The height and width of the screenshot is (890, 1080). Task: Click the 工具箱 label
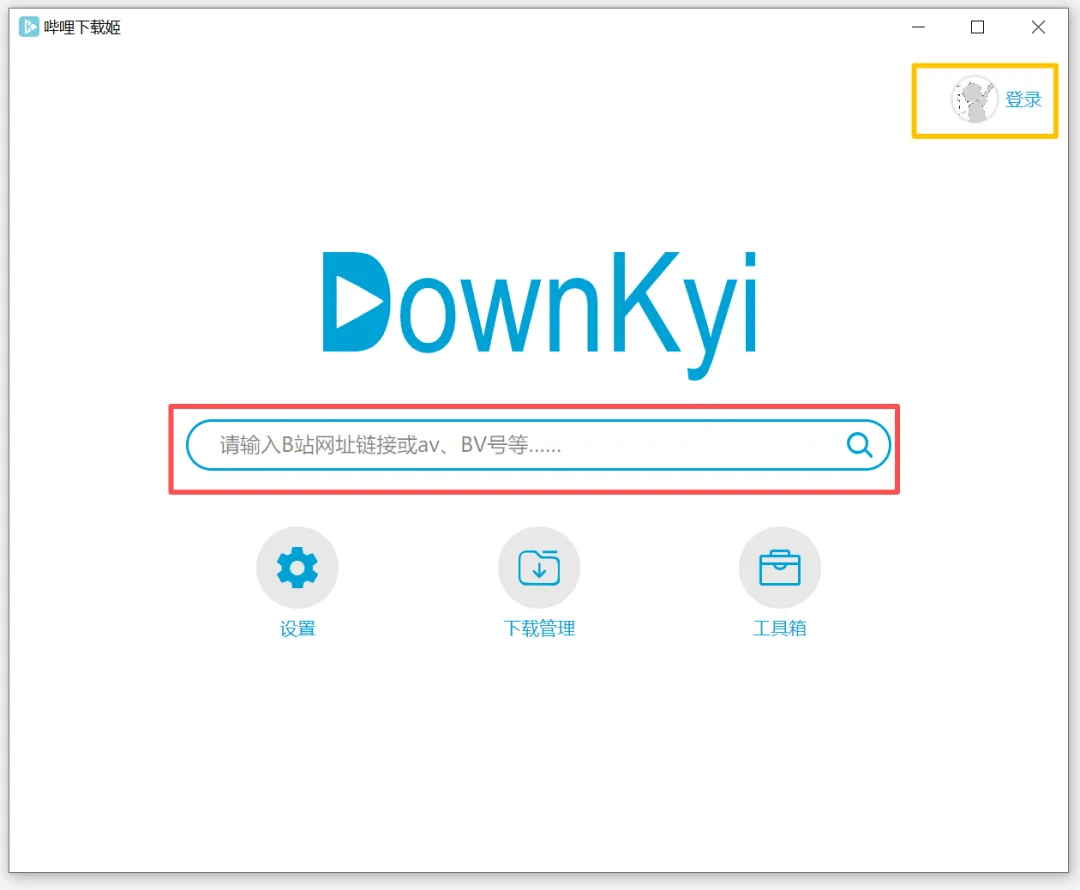[x=780, y=628]
